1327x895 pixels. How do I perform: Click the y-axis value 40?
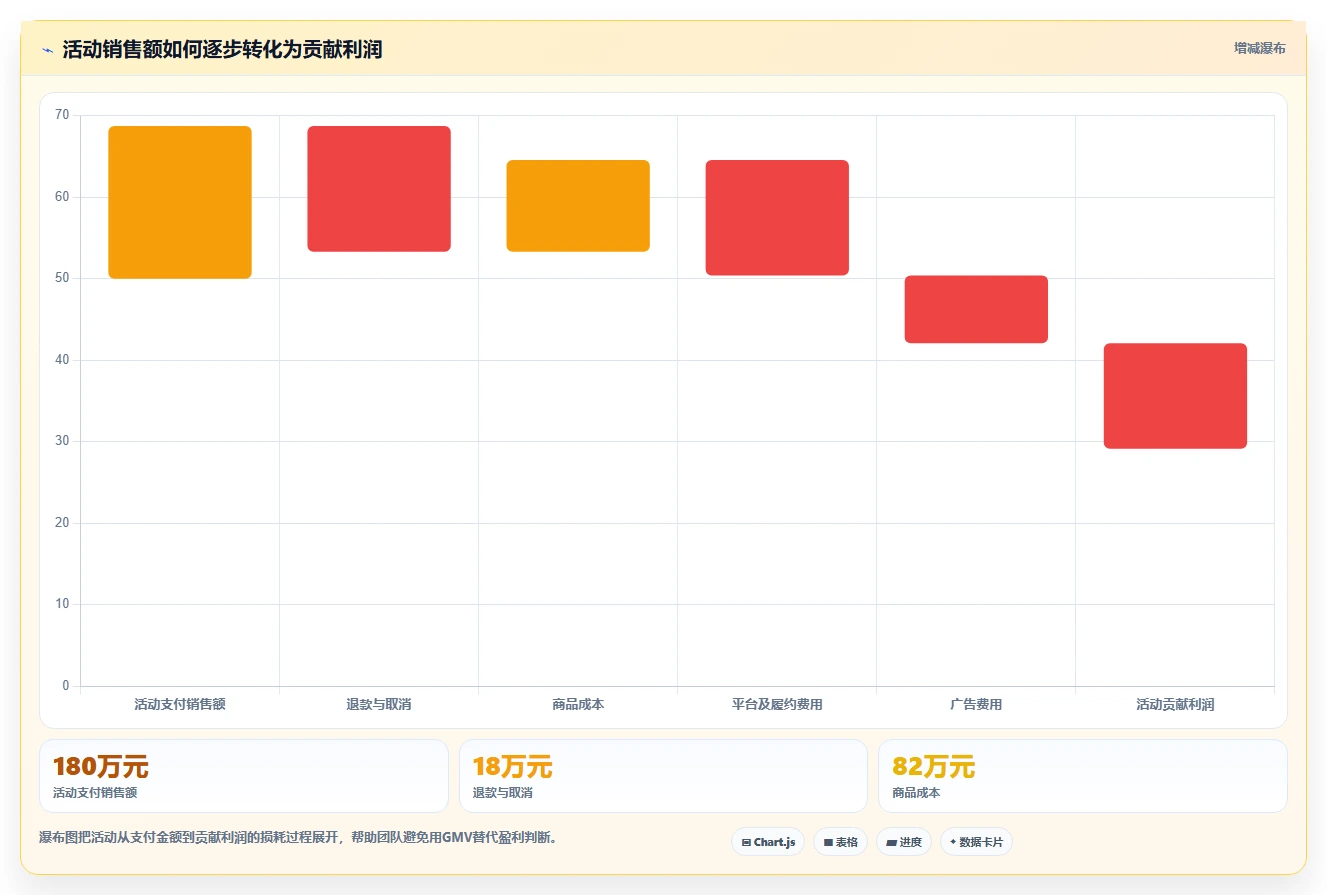tap(62, 360)
